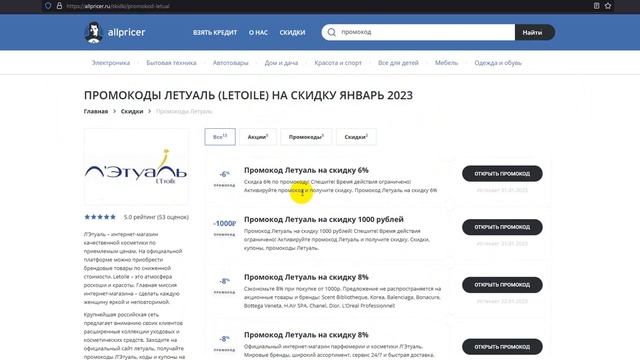Click the Скидки breadcrumb link
Screen dimensions: 640x360
pyautogui.click(x=132, y=111)
